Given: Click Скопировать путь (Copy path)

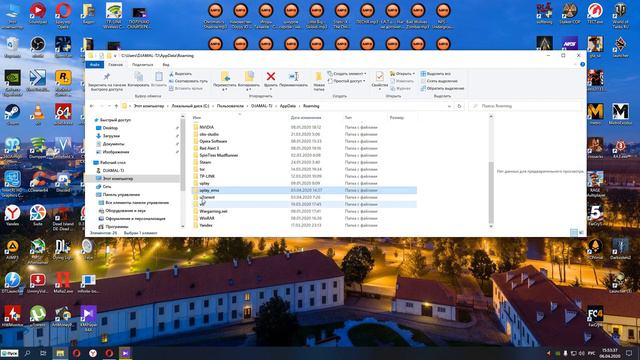Looking at the screenshot, I should pos(188,81).
